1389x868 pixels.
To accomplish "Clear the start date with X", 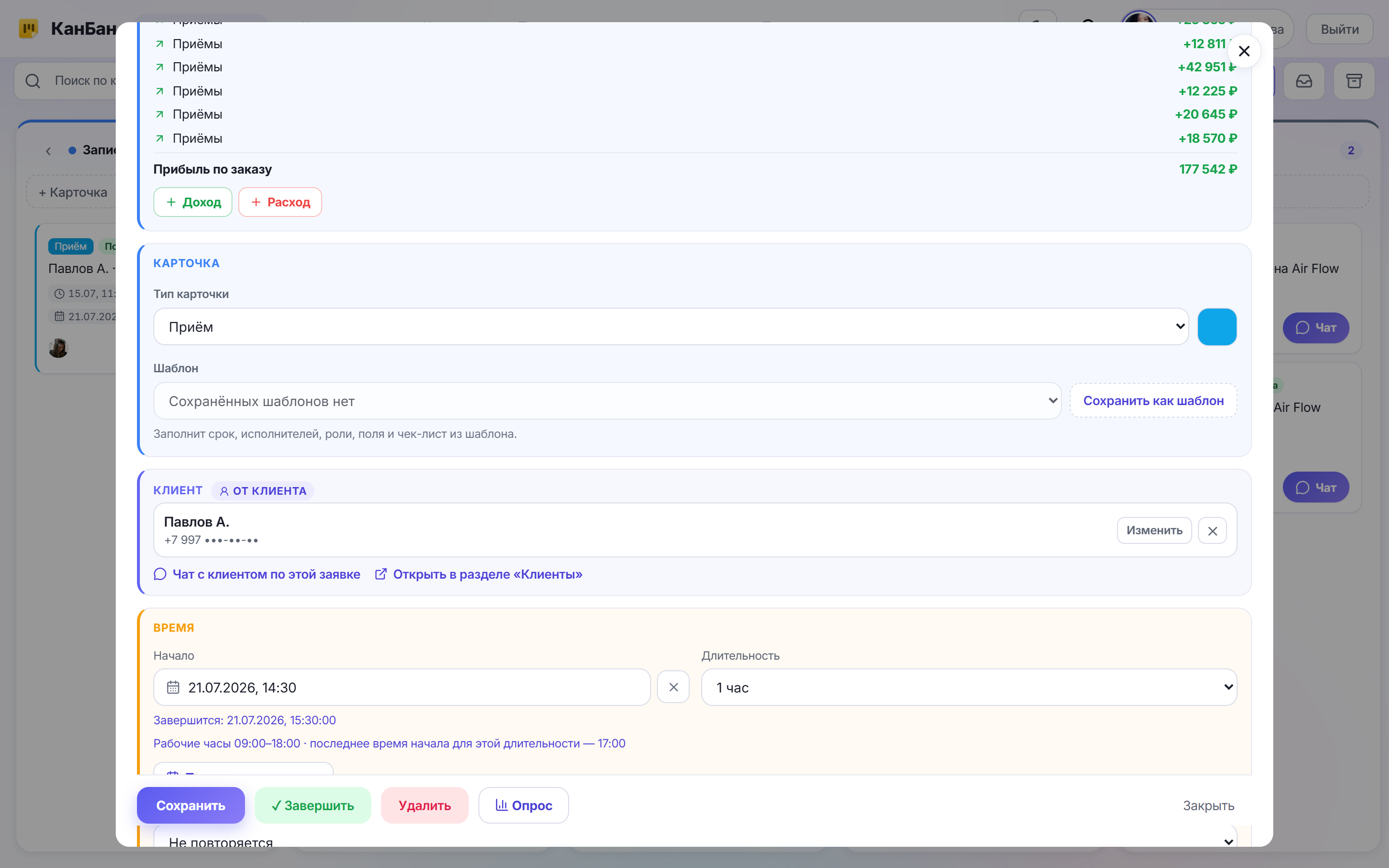I will click(673, 687).
